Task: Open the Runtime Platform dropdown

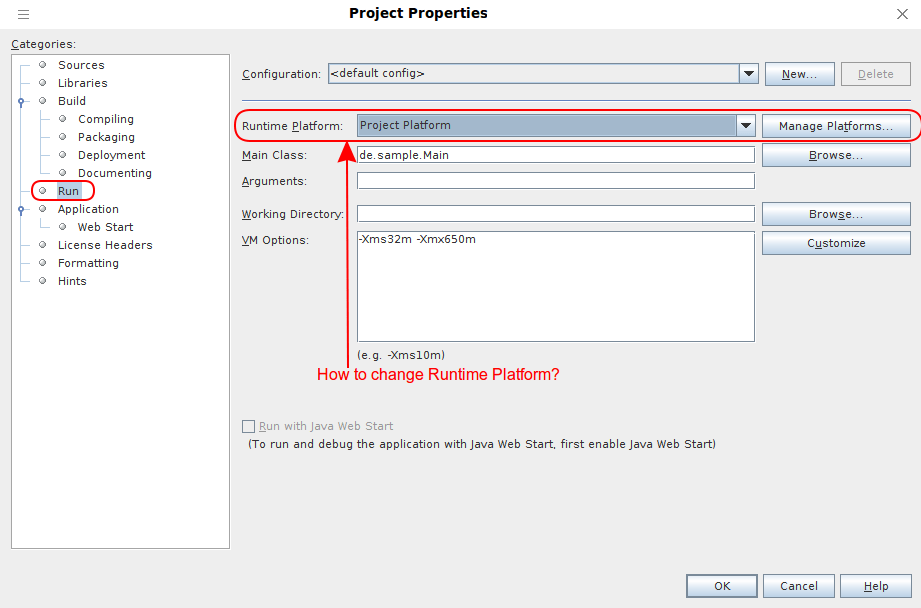Action: 746,126
